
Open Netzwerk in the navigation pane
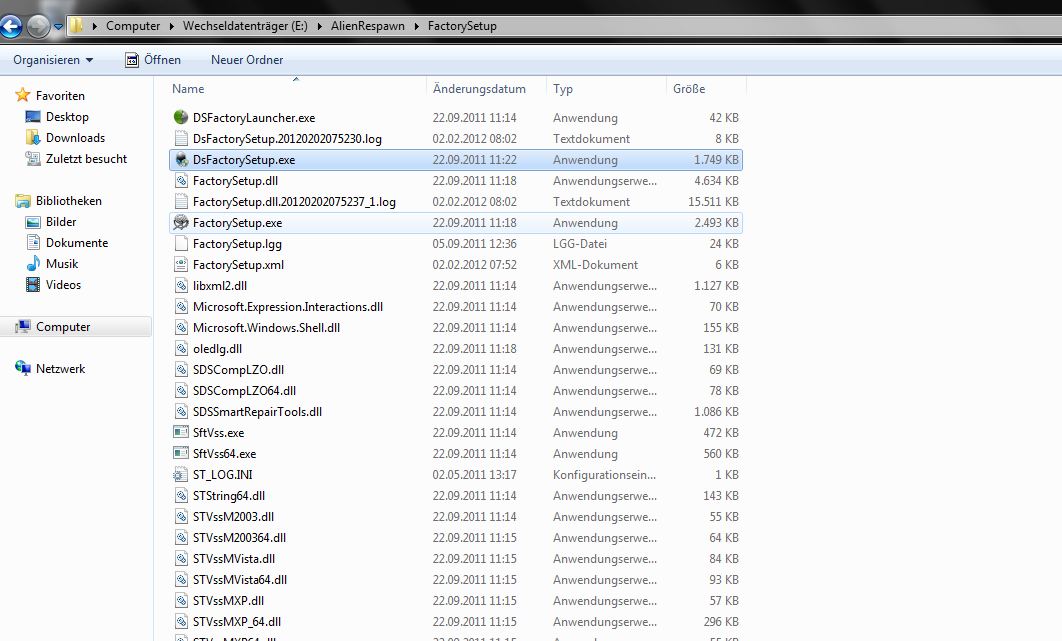pos(60,369)
